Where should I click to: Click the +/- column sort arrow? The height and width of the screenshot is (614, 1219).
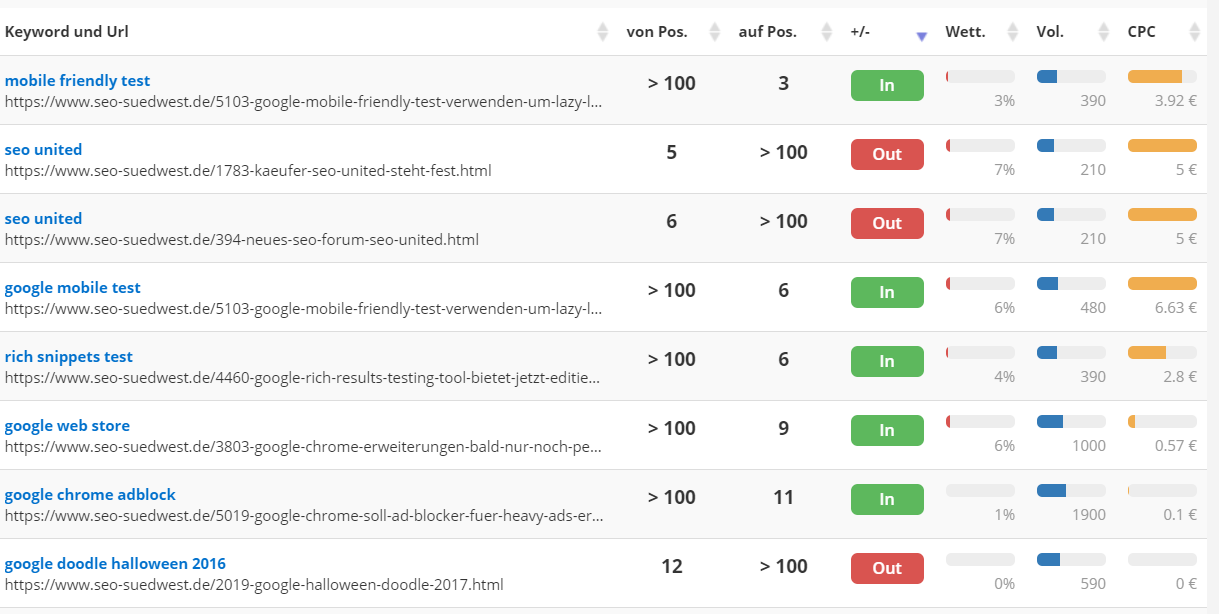[921, 35]
